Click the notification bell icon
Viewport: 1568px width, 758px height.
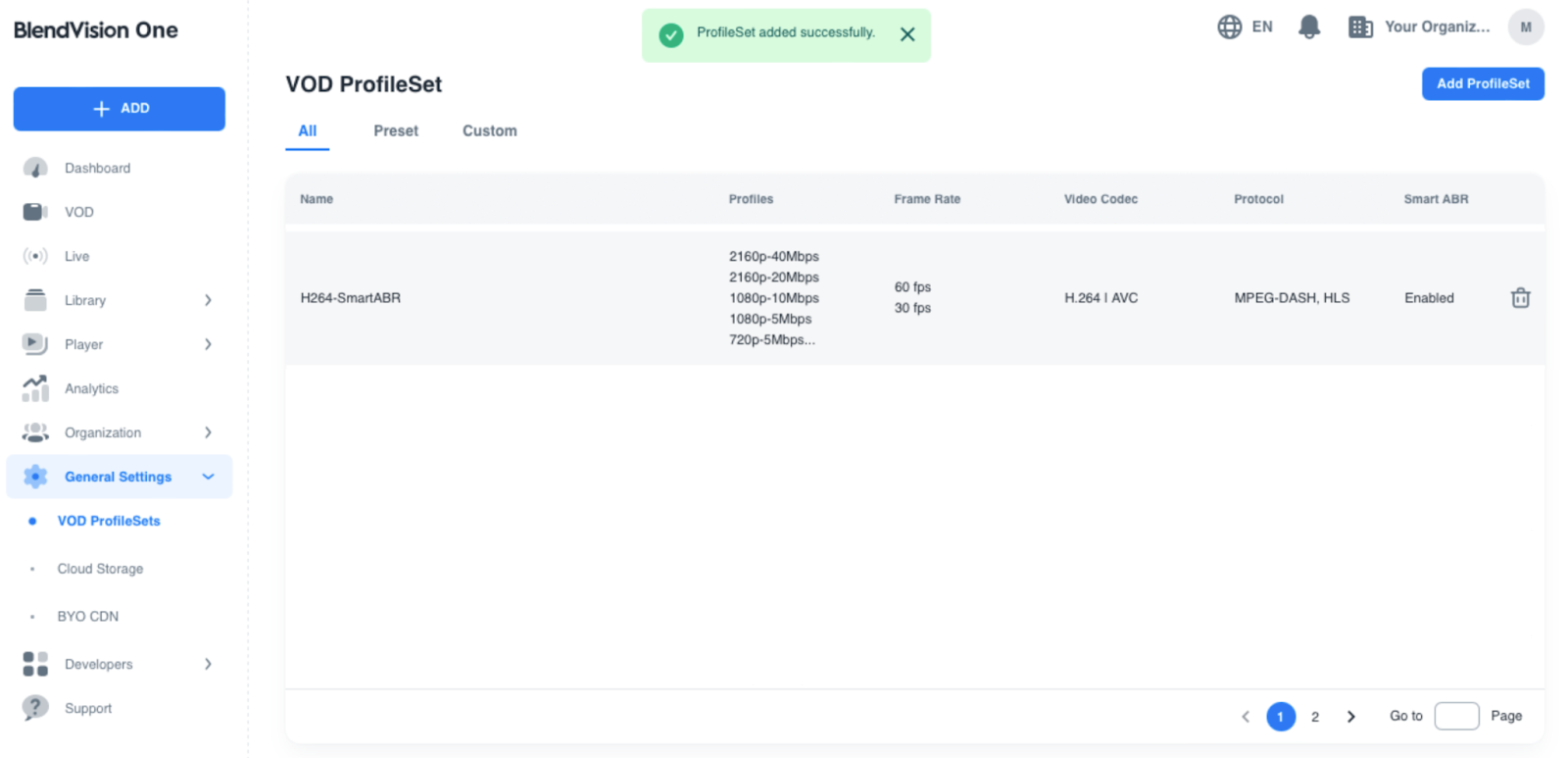point(1308,27)
